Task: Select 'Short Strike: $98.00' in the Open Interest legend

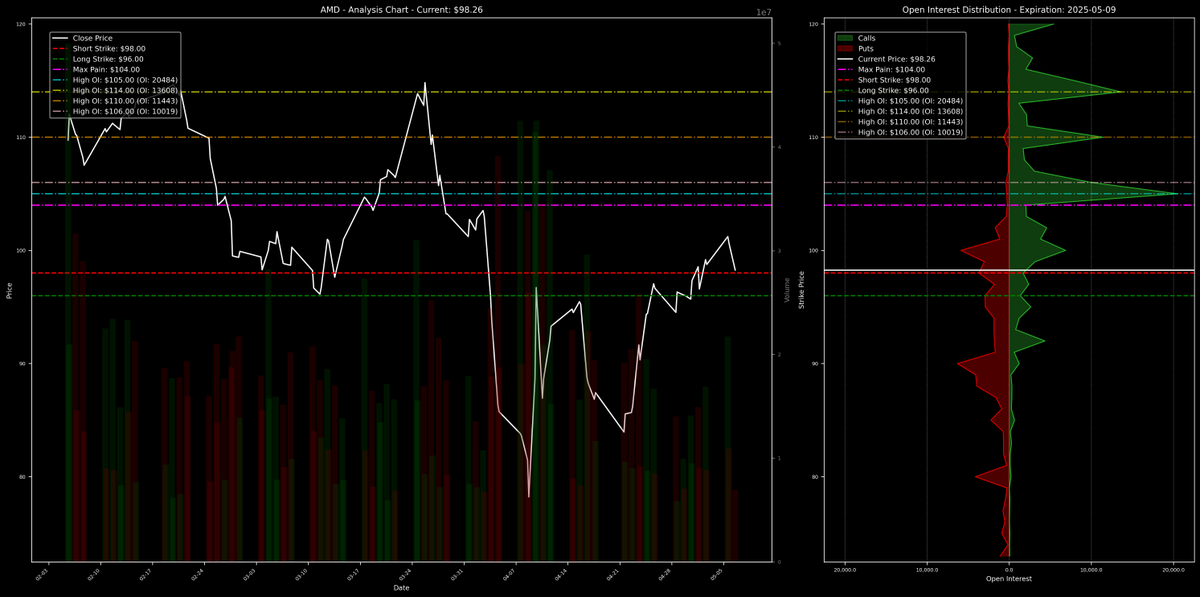Action: 894,80
